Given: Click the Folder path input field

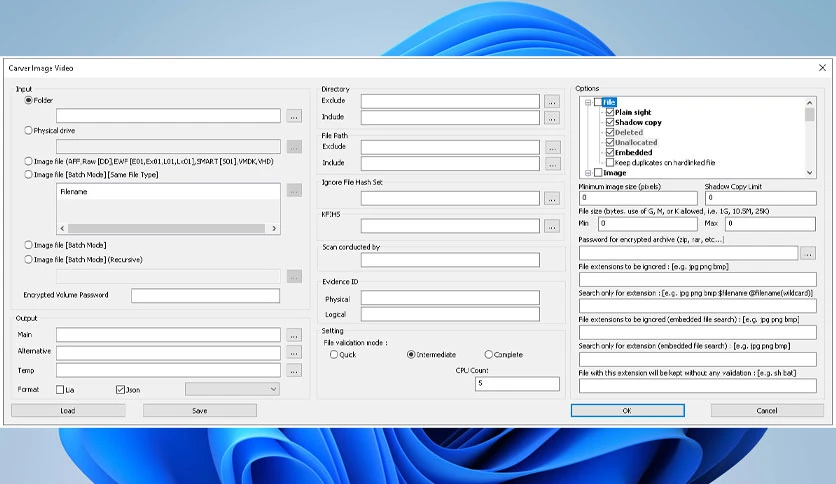Looking at the screenshot, I should coord(168,116).
